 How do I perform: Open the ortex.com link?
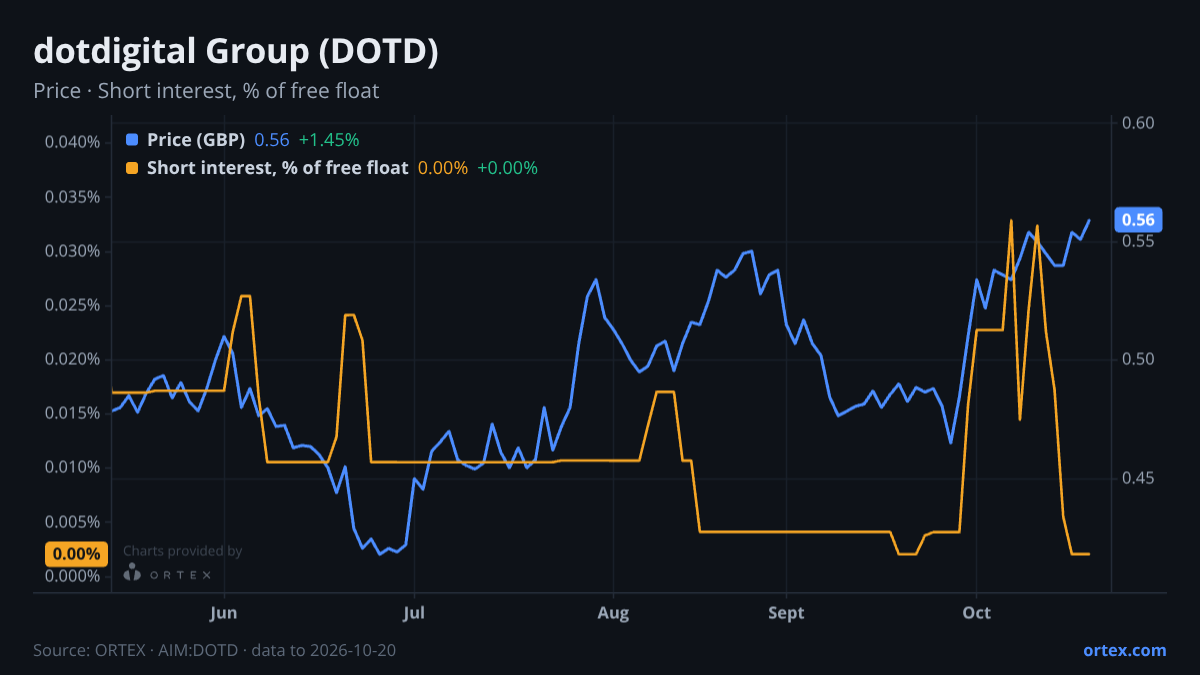pyautogui.click(x=1125, y=650)
